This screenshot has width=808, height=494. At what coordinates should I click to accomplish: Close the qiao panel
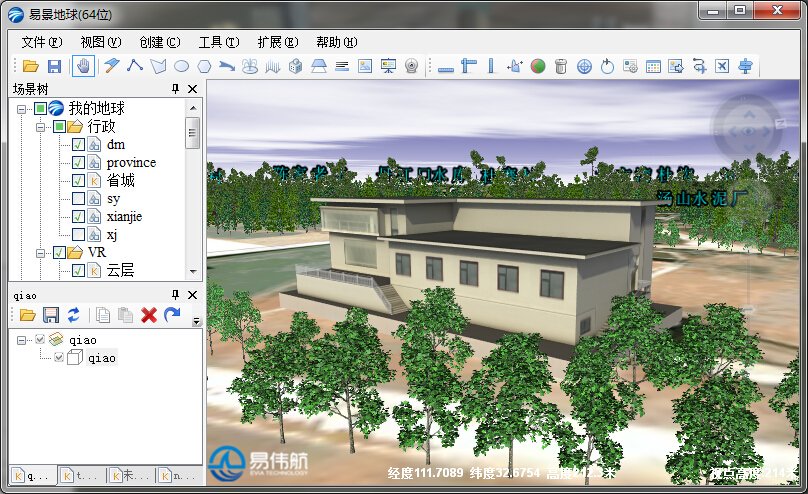[x=192, y=295]
